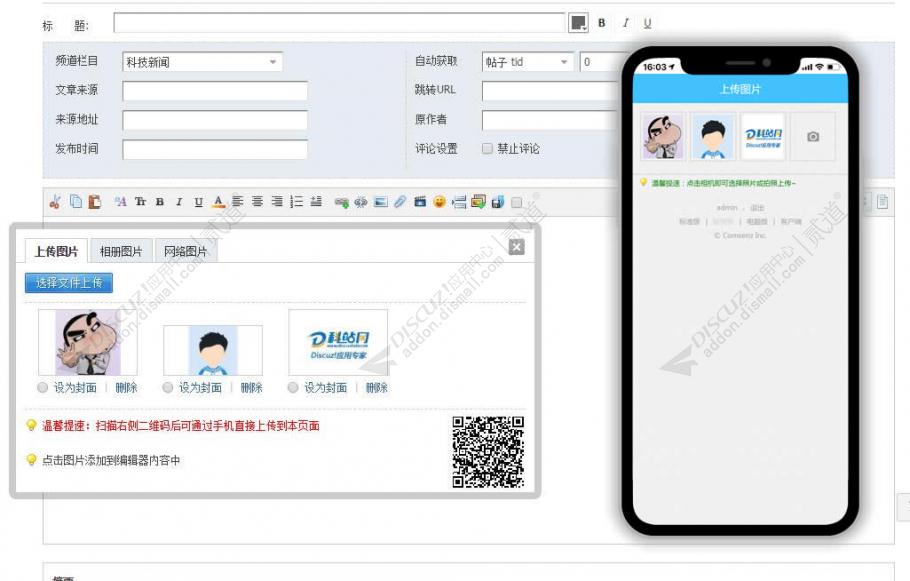Click the insert link icon
The image size is (910, 581).
click(x=342, y=202)
